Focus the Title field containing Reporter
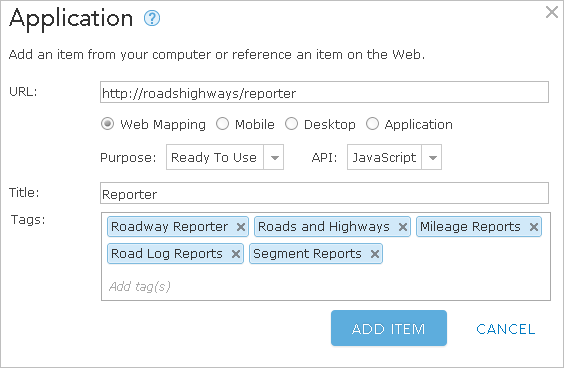The width and height of the screenshot is (564, 368). [324, 193]
